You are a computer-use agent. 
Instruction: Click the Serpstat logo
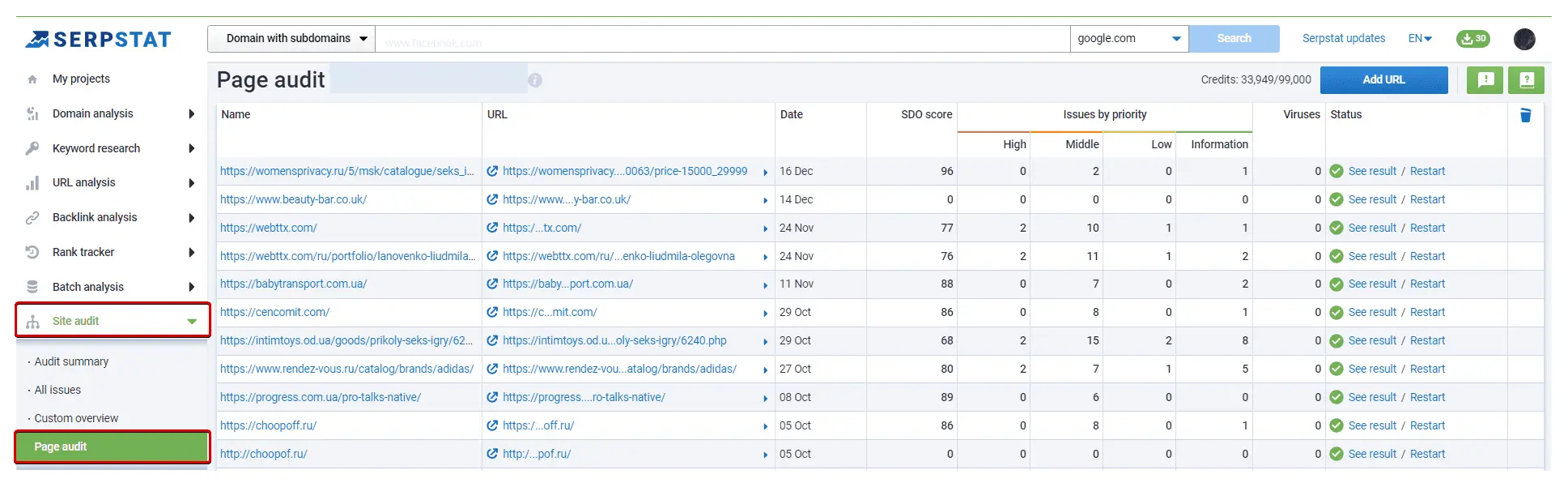click(98, 39)
